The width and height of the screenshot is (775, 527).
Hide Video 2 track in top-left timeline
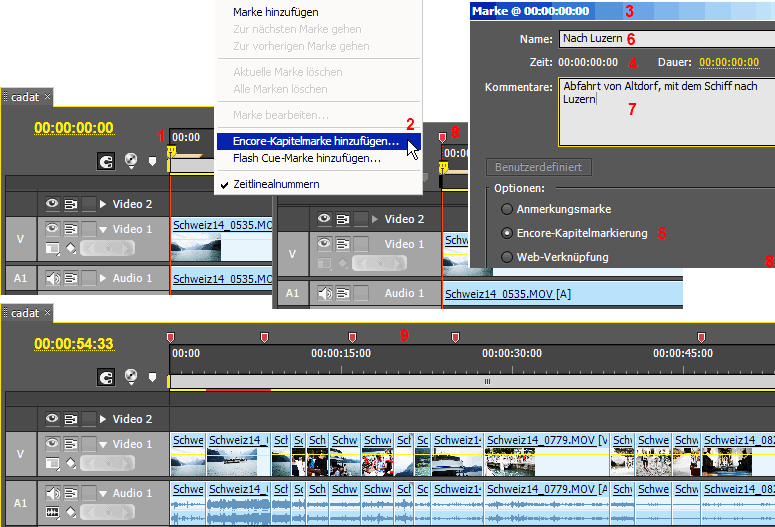coord(52,203)
